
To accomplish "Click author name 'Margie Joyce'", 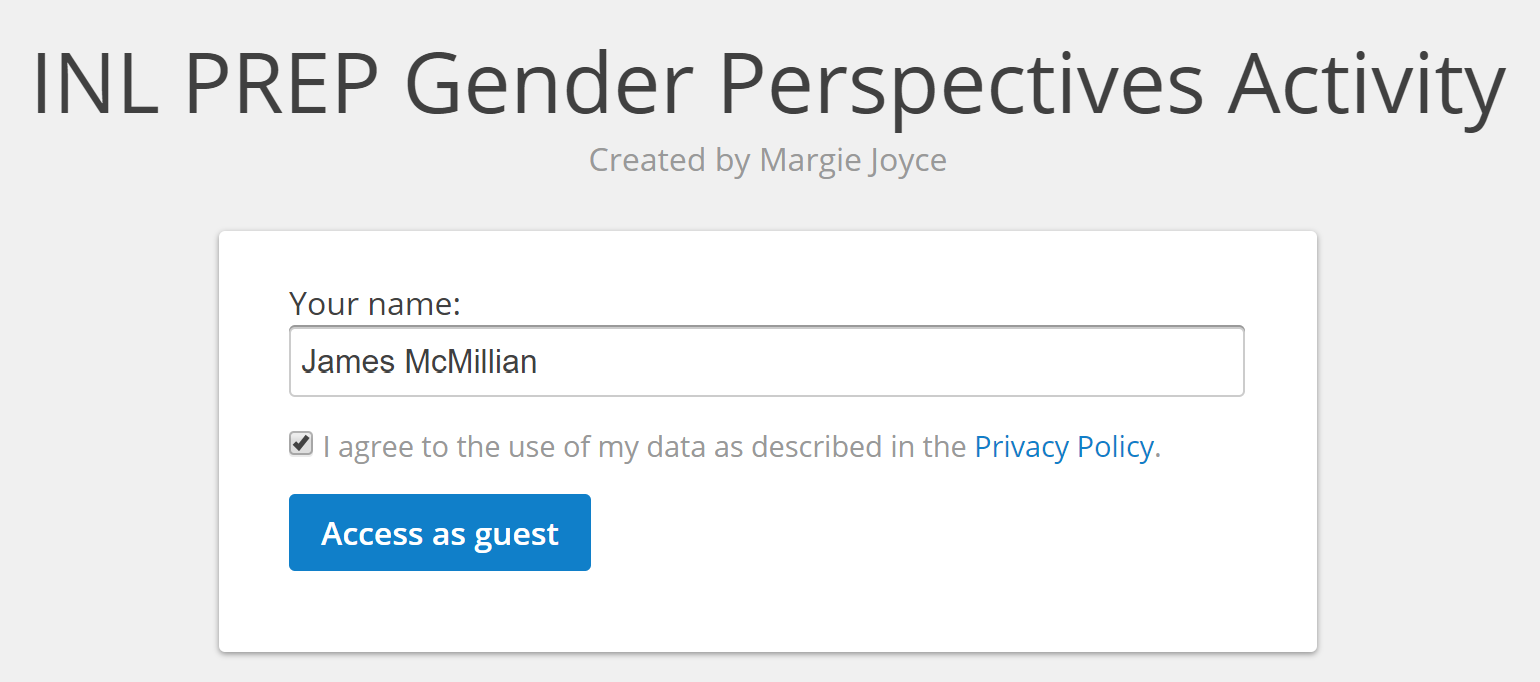I will pos(853,159).
